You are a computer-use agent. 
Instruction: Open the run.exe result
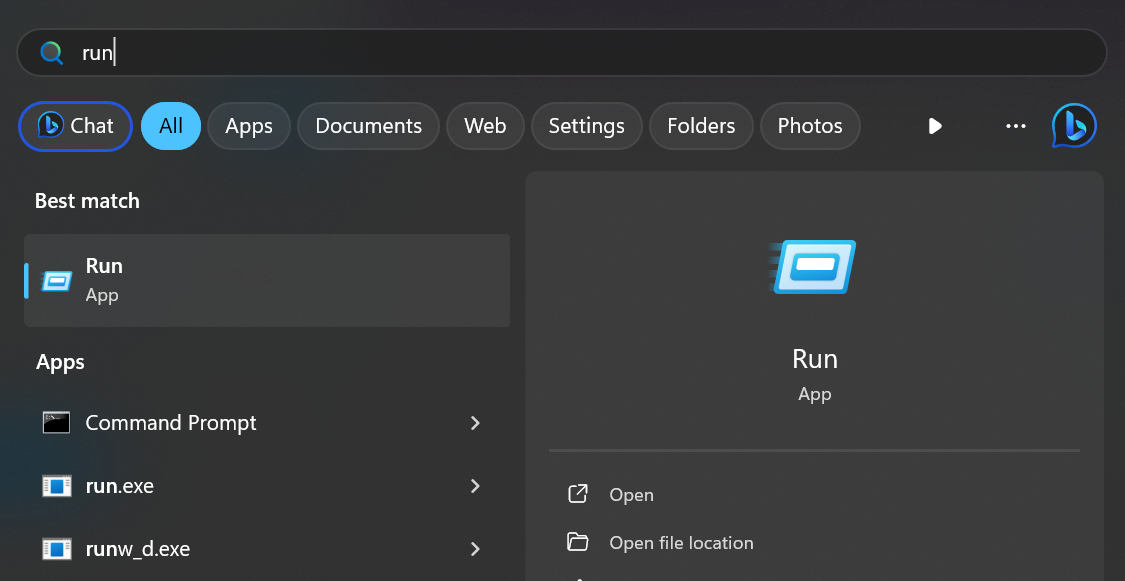(x=267, y=486)
